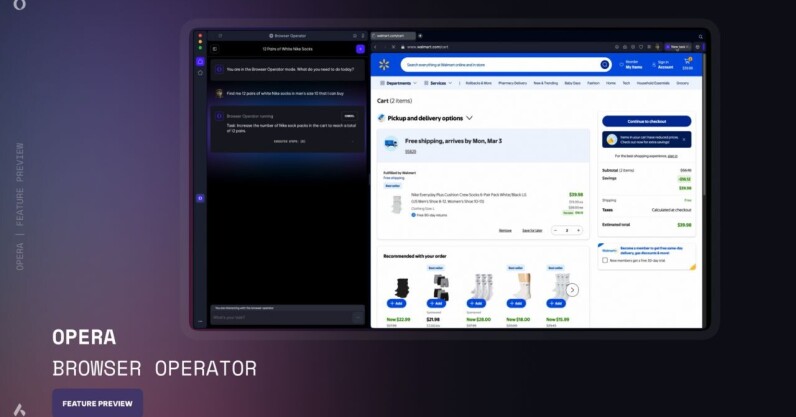The height and width of the screenshot is (417, 796).
Task: Click the Save for later link
Action: 532,230
